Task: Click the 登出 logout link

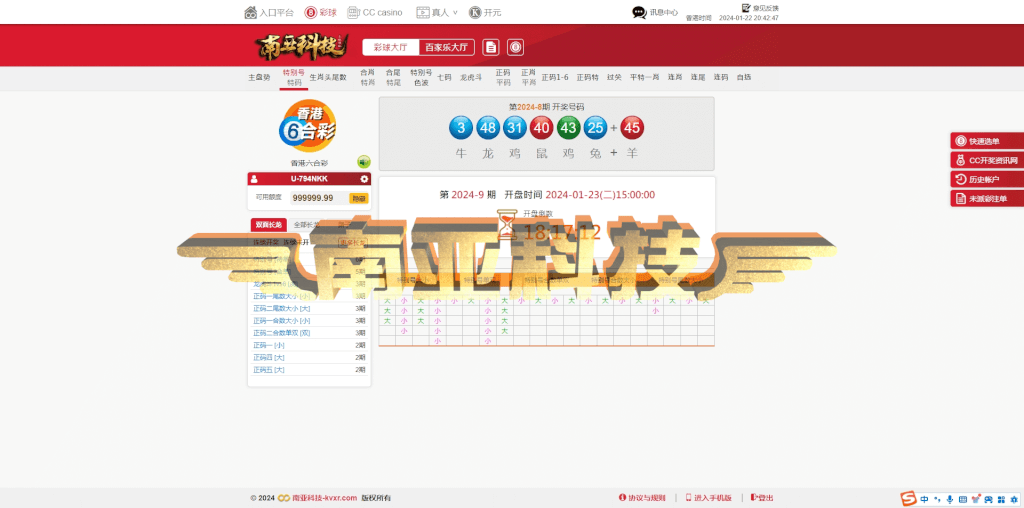Action: click(762, 498)
